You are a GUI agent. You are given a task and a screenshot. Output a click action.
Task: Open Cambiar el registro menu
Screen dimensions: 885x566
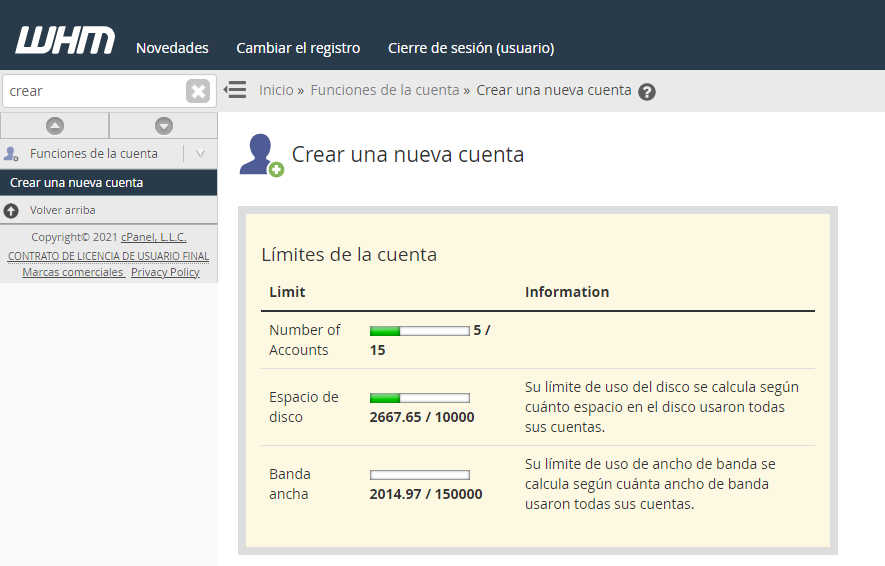click(298, 48)
